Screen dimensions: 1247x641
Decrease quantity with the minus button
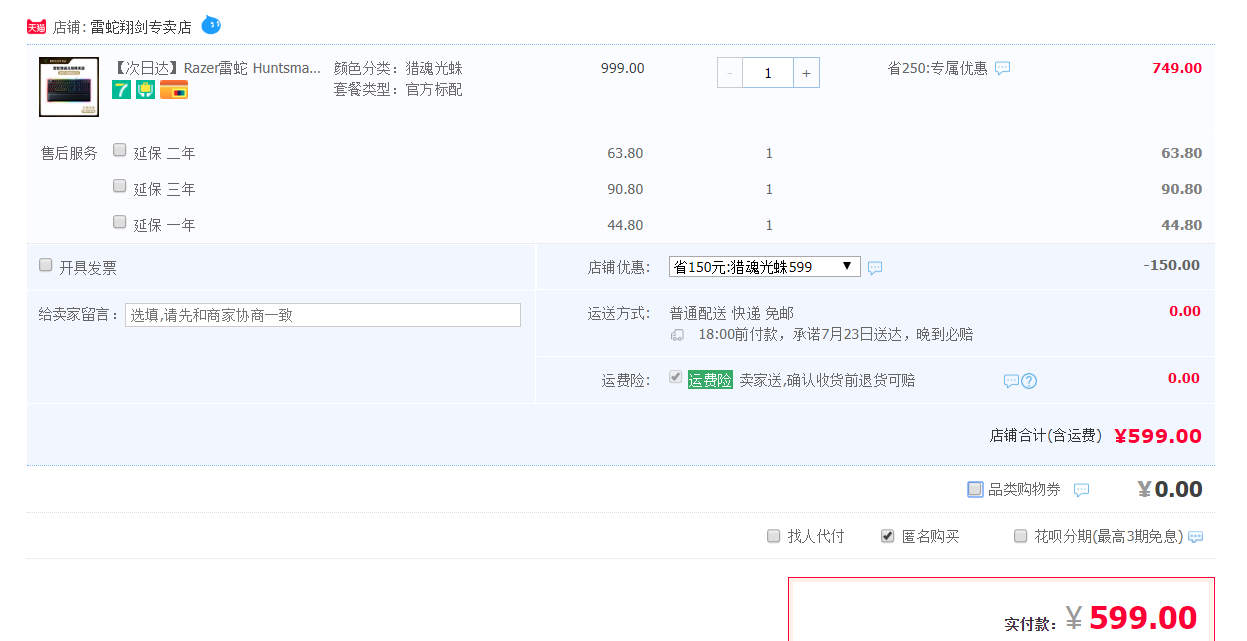(x=730, y=73)
